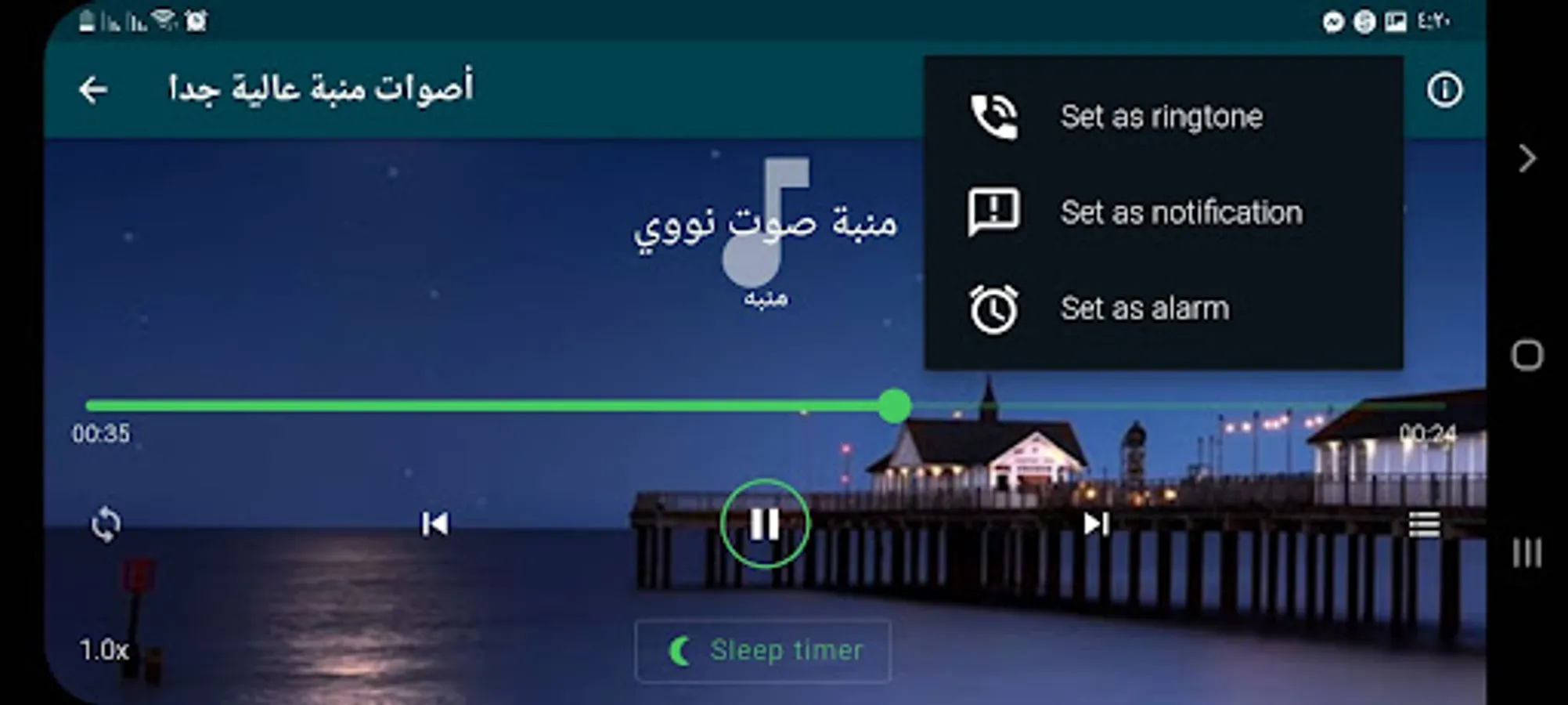
Task: Pause the playing alarm sound
Action: click(765, 523)
